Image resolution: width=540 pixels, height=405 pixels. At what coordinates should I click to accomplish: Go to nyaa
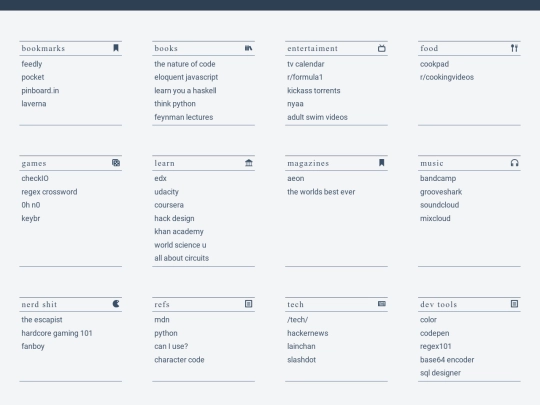pyautogui.click(x=295, y=104)
